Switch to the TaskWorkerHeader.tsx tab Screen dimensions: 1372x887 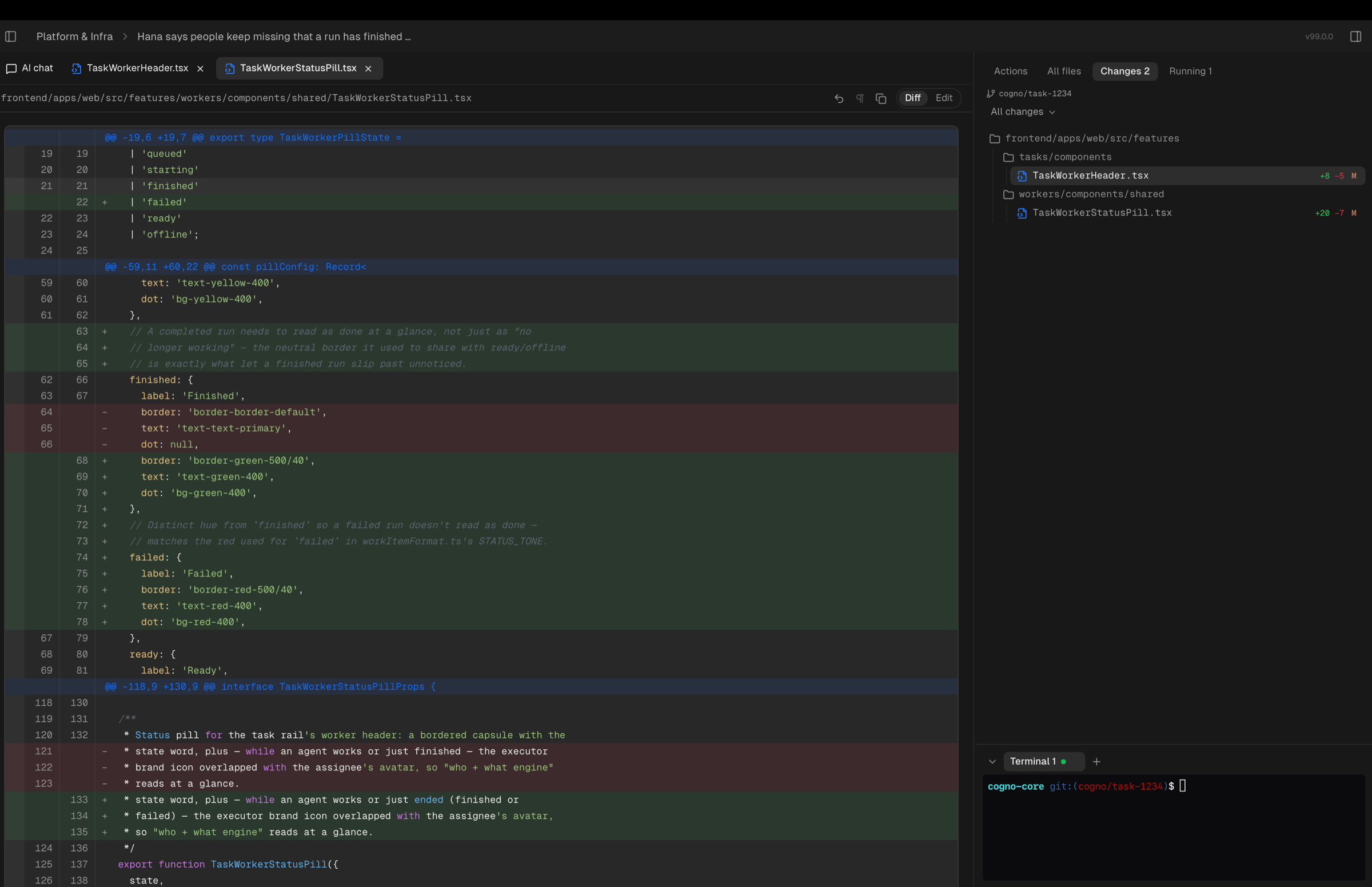click(138, 69)
